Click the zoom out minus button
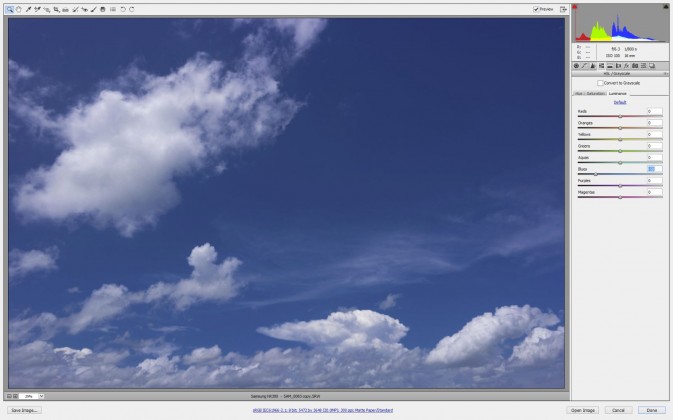This screenshot has width=673, height=420. (9, 396)
